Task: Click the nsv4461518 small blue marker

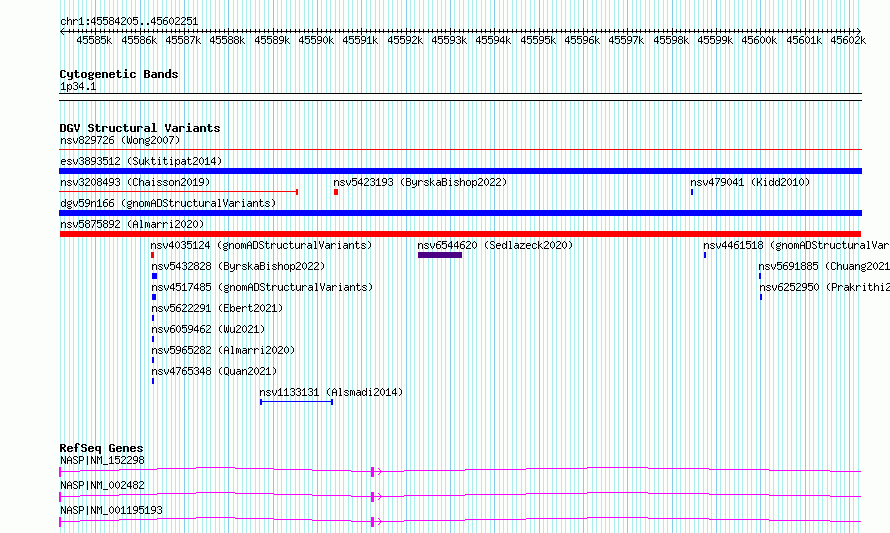Action: (705, 255)
